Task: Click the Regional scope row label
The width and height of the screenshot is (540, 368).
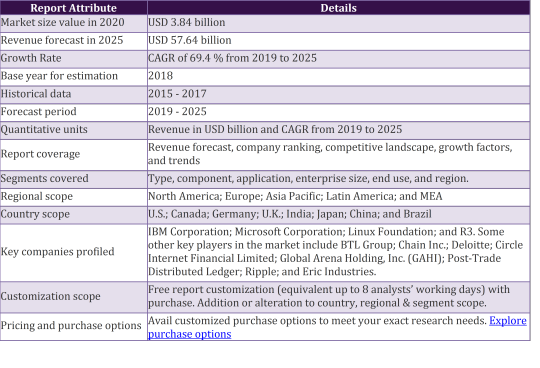Action: pos(37,197)
